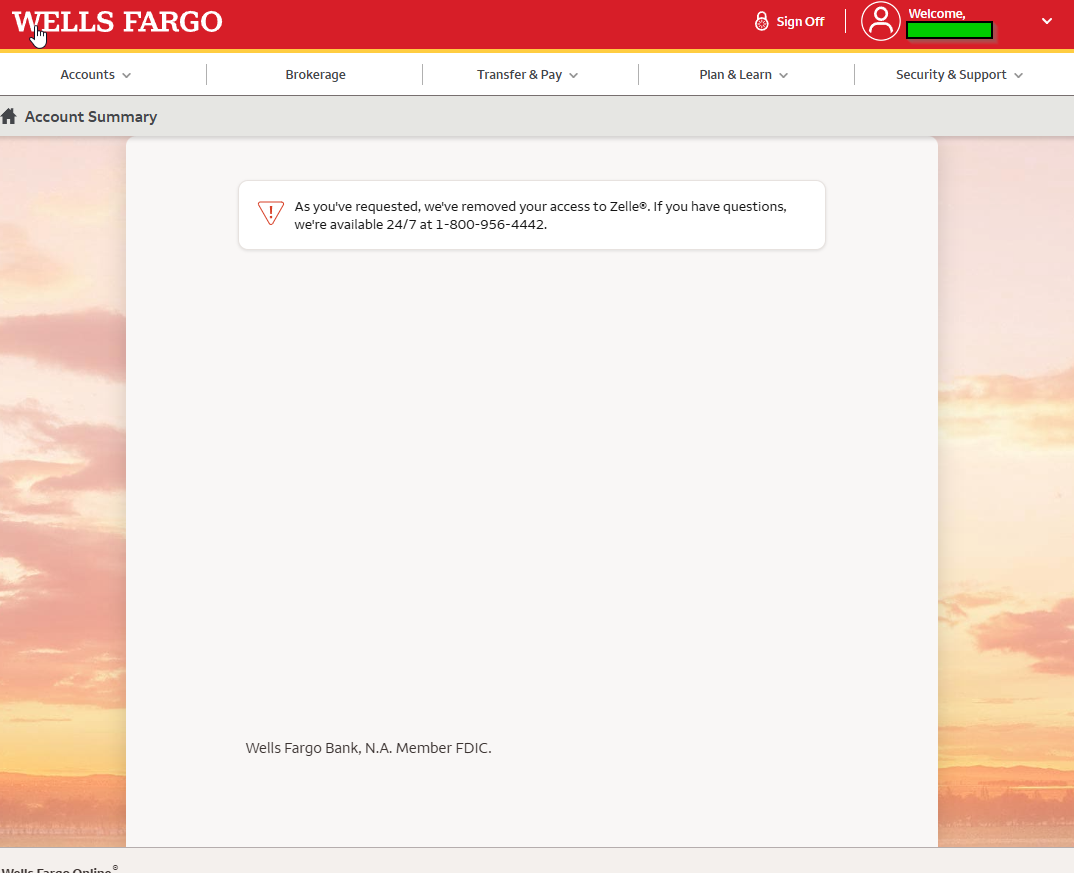
Task: Click the Account Summary heading link
Action: [91, 117]
